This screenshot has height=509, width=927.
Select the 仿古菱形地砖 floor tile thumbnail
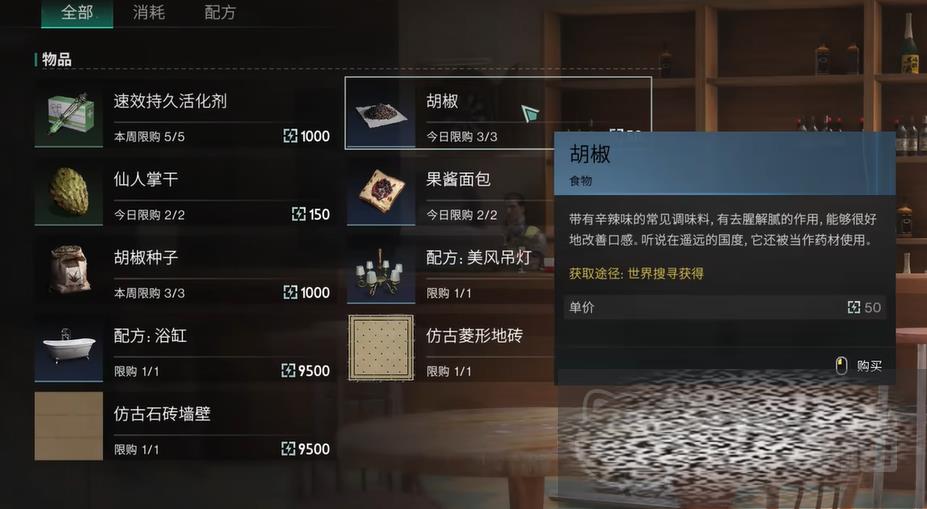tap(381, 348)
